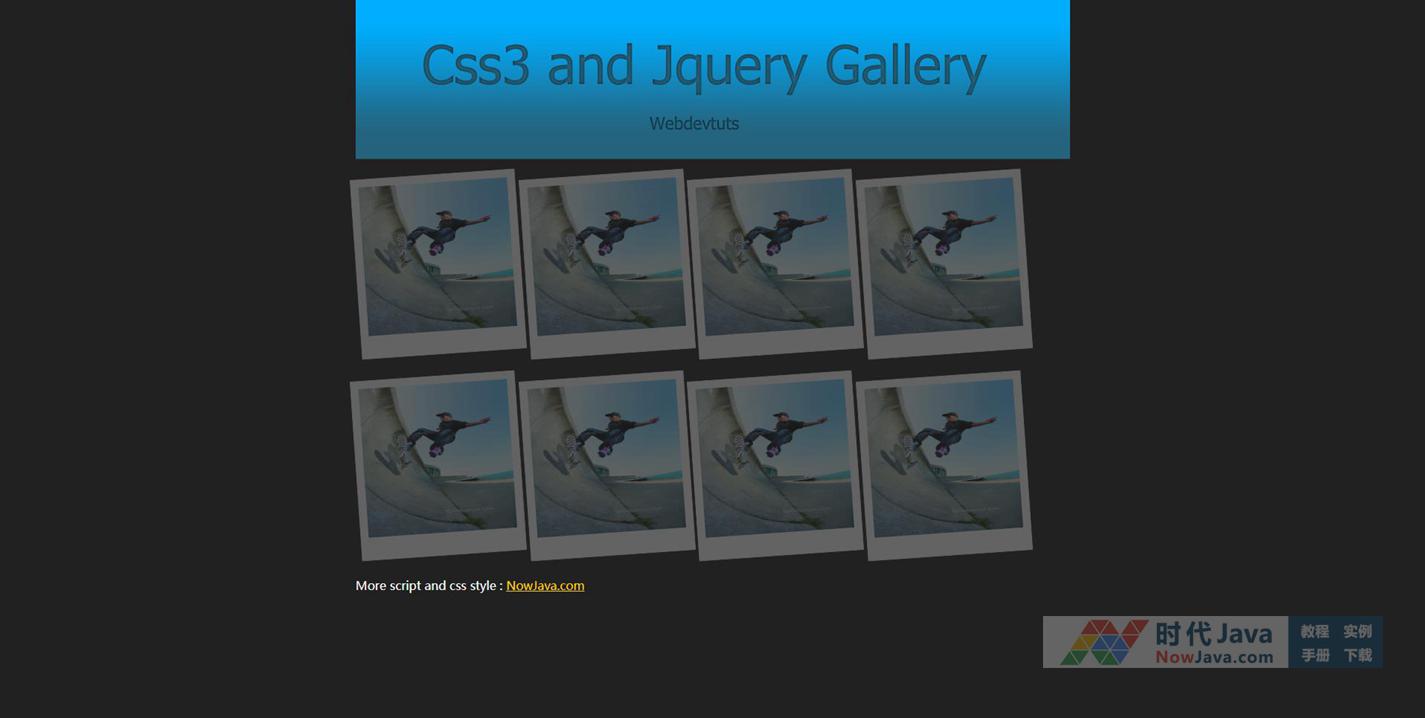
Task: Select the second skateboarder photo, top row
Action: (607, 263)
